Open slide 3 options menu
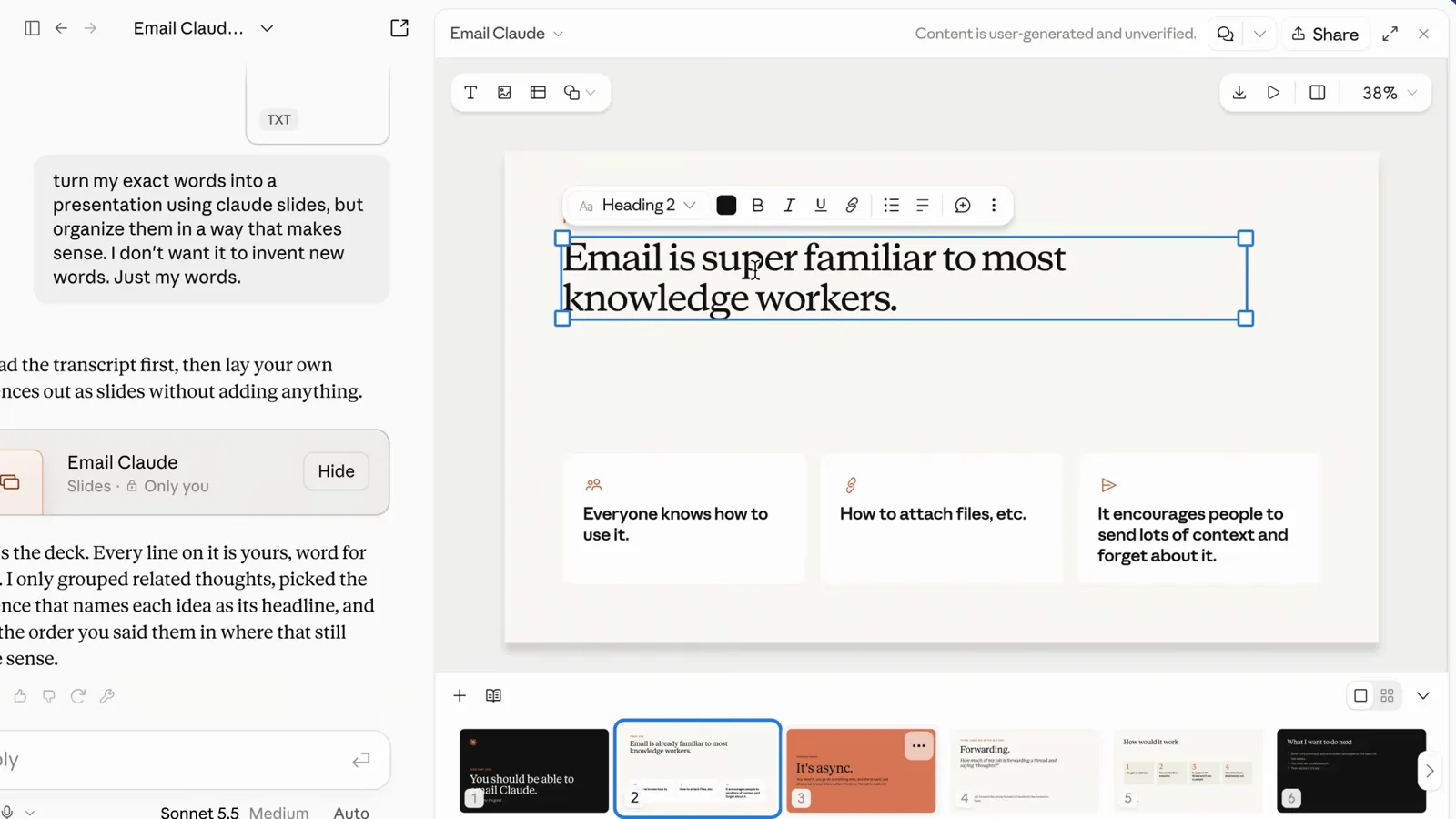The height and width of the screenshot is (819, 1456). pos(918,746)
